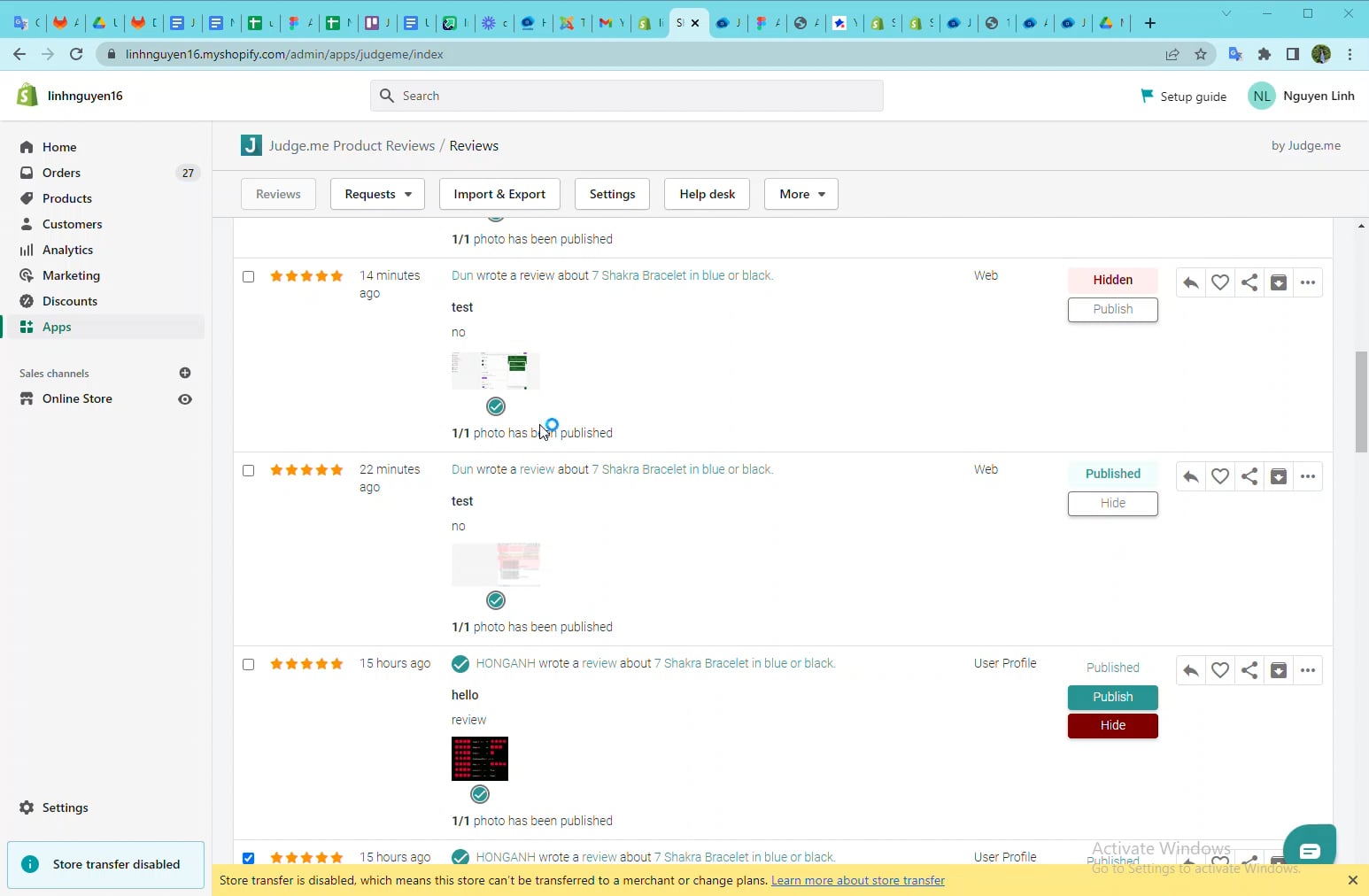
Task: Open more options for HONGANH hello review
Action: click(x=1308, y=671)
